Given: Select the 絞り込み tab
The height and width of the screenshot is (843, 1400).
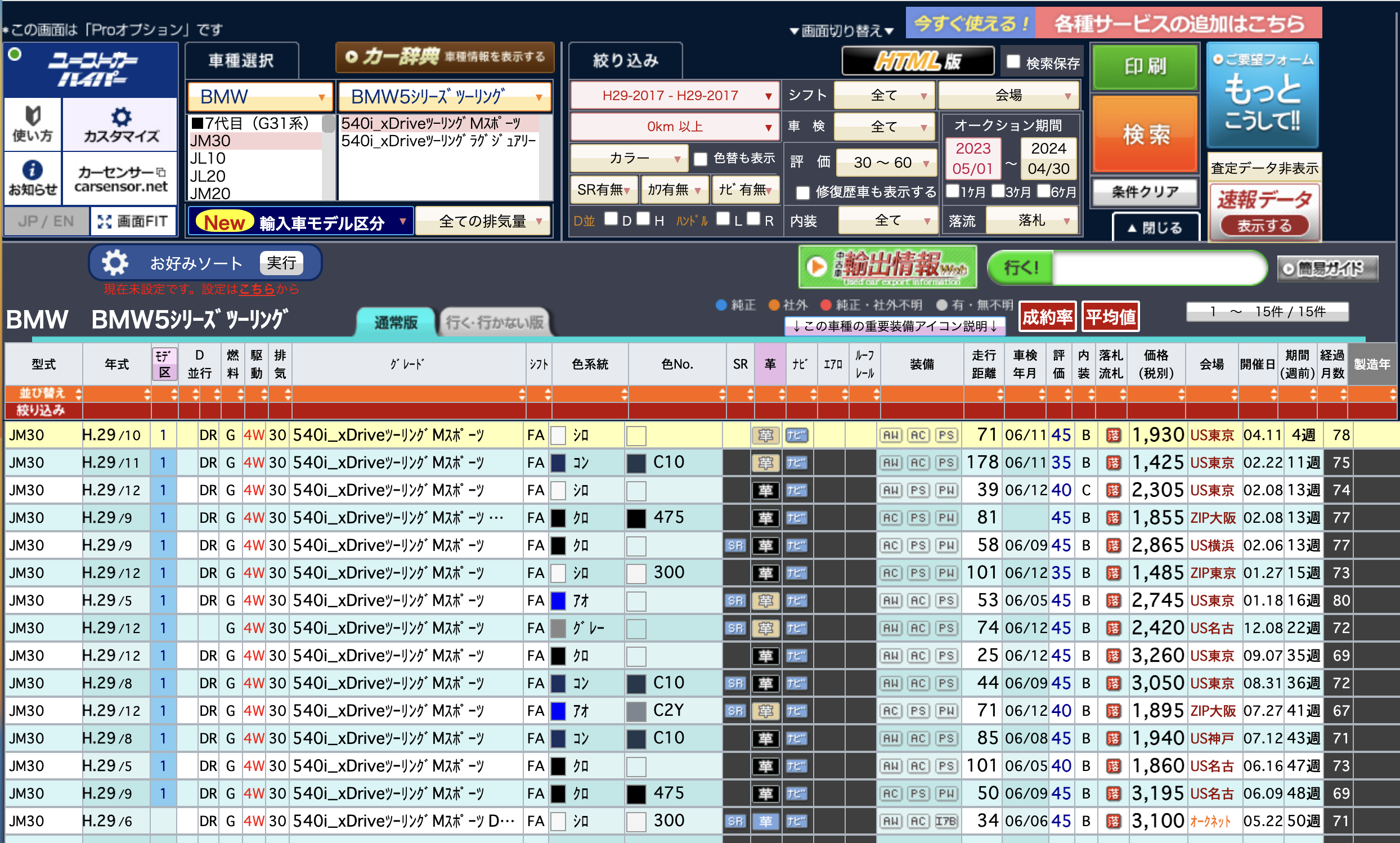Looking at the screenshot, I should (626, 60).
